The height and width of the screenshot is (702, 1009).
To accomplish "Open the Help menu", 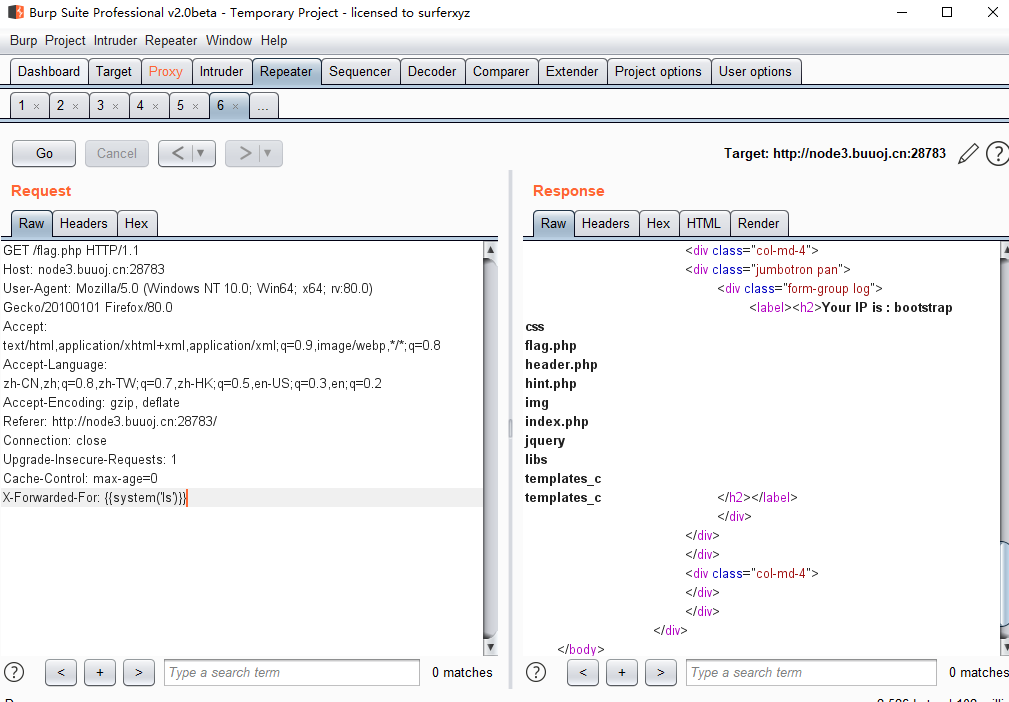I will tap(274, 41).
